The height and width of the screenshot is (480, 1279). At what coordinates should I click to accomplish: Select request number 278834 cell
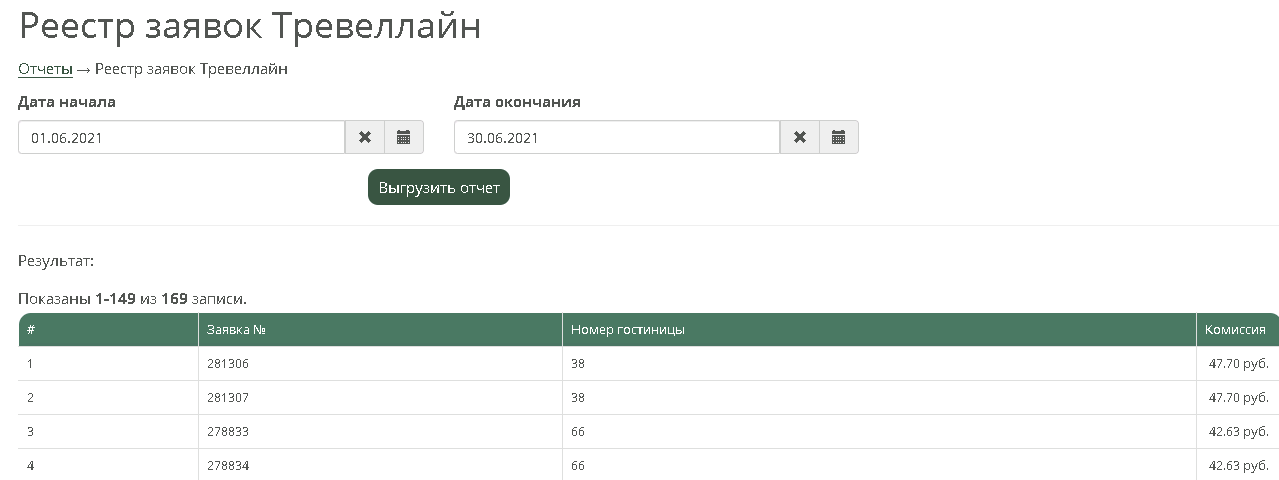tap(227, 466)
